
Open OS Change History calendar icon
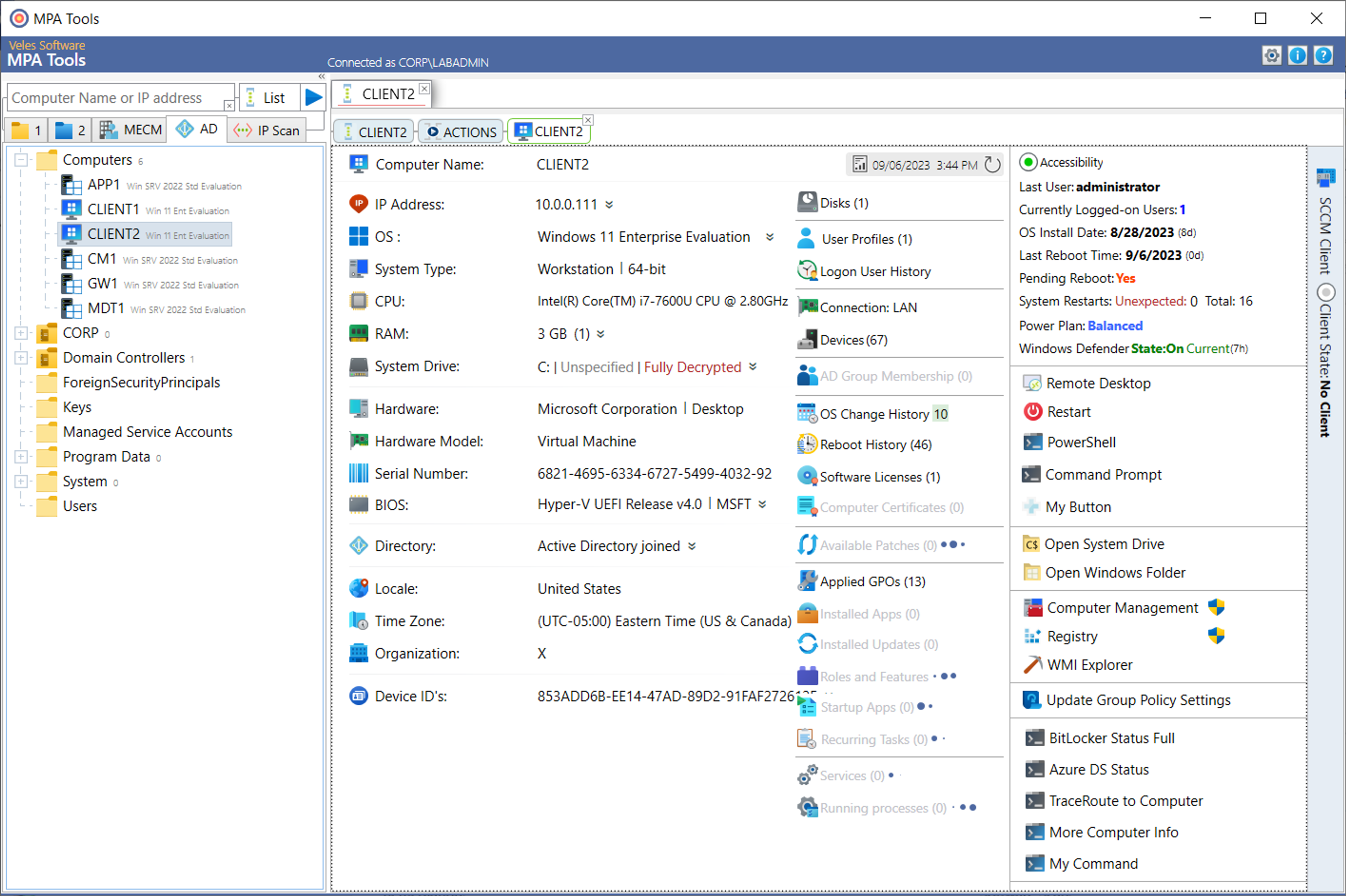tap(807, 413)
